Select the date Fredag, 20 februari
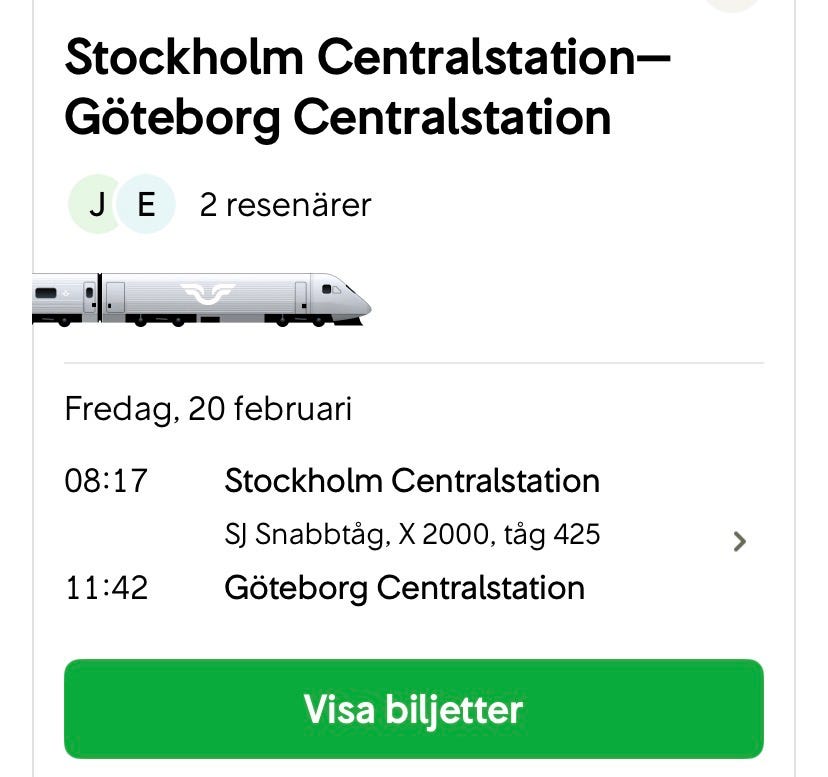The height and width of the screenshot is (777, 828). click(208, 409)
